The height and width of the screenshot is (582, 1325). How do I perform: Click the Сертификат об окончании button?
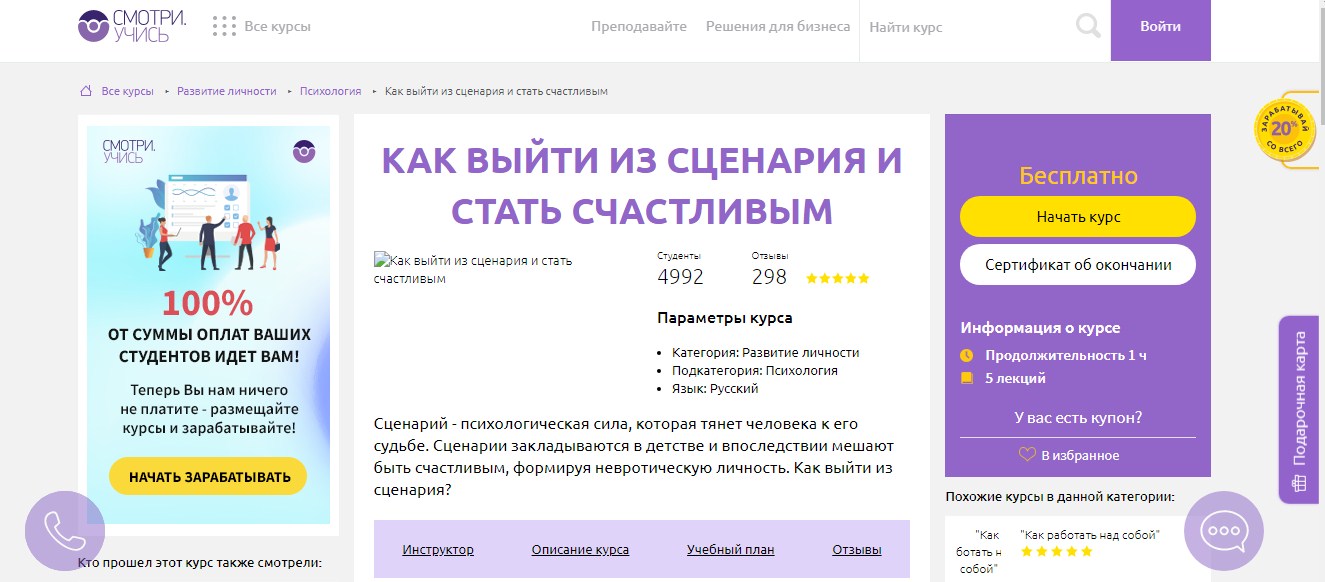1077,265
